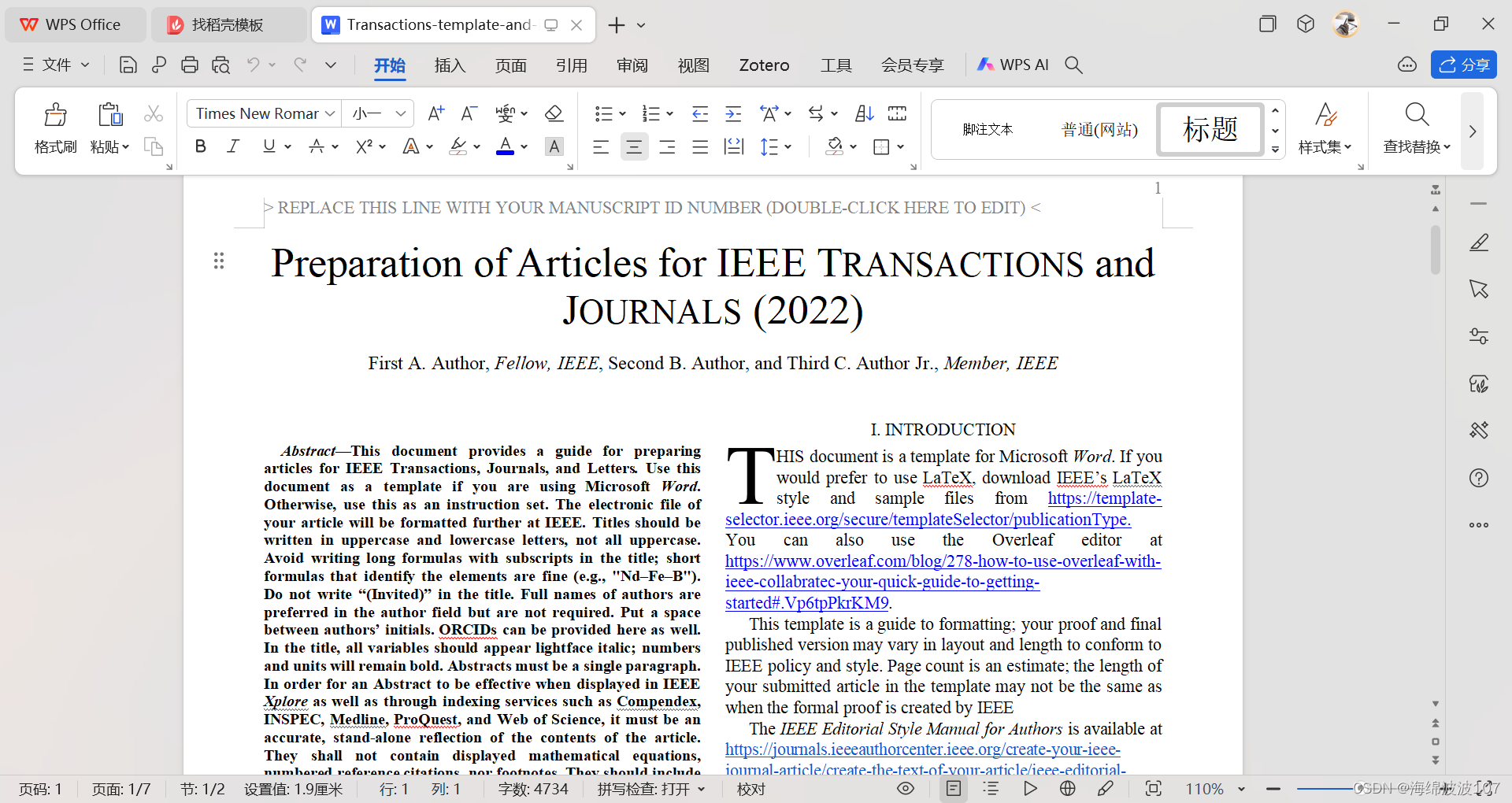Click the globe web layout icon in the status bar
The width and height of the screenshot is (1512, 803).
pyautogui.click(x=1068, y=788)
